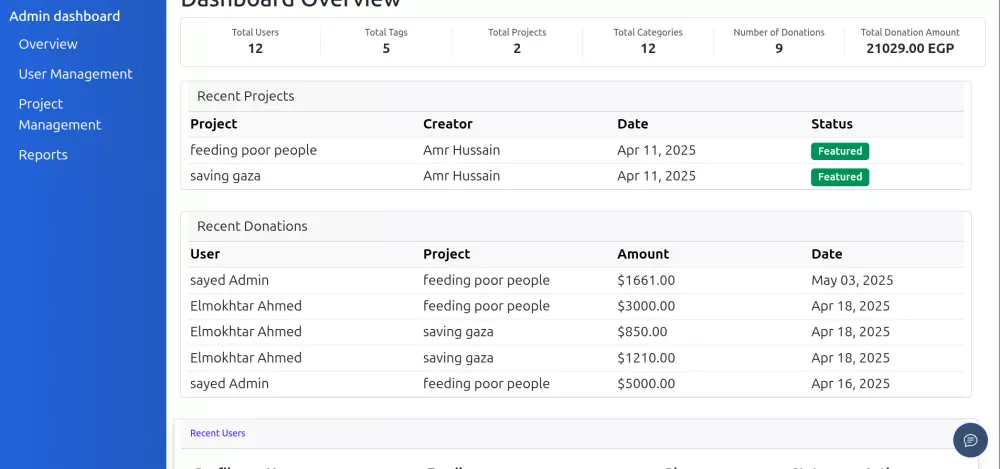
Task: Open the Reports sidebar item
Action: (43, 155)
